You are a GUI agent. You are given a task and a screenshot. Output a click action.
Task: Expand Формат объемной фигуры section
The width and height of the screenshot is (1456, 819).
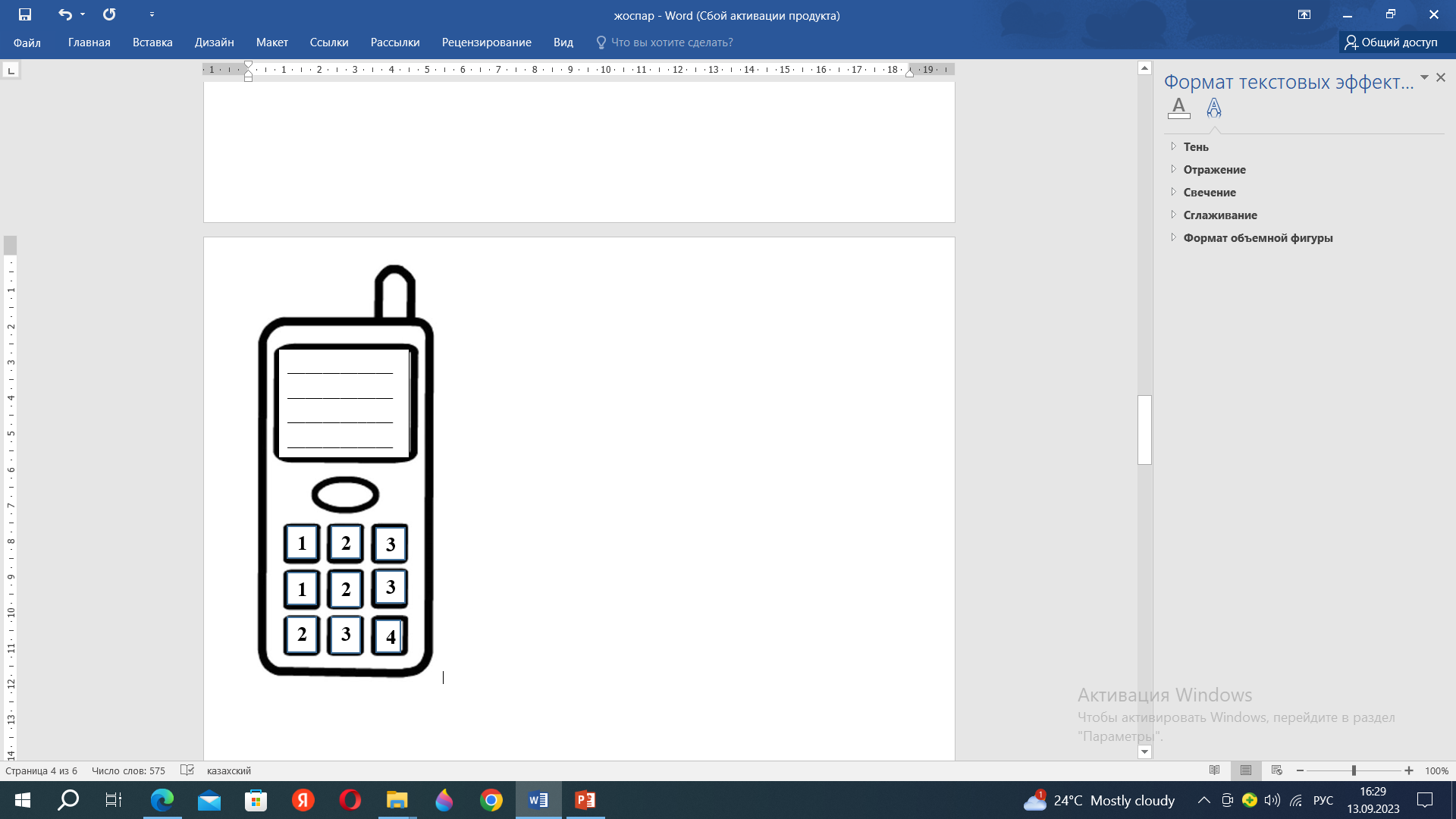click(x=1257, y=238)
